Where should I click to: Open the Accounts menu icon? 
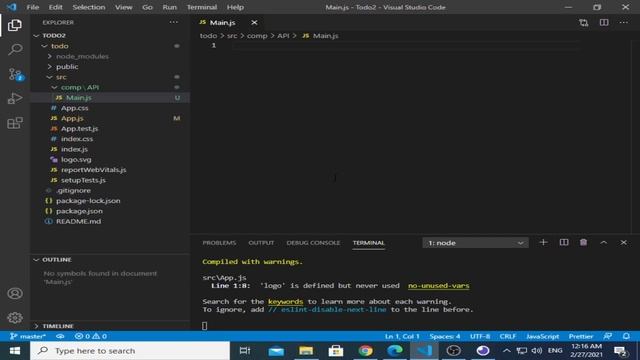point(15,293)
